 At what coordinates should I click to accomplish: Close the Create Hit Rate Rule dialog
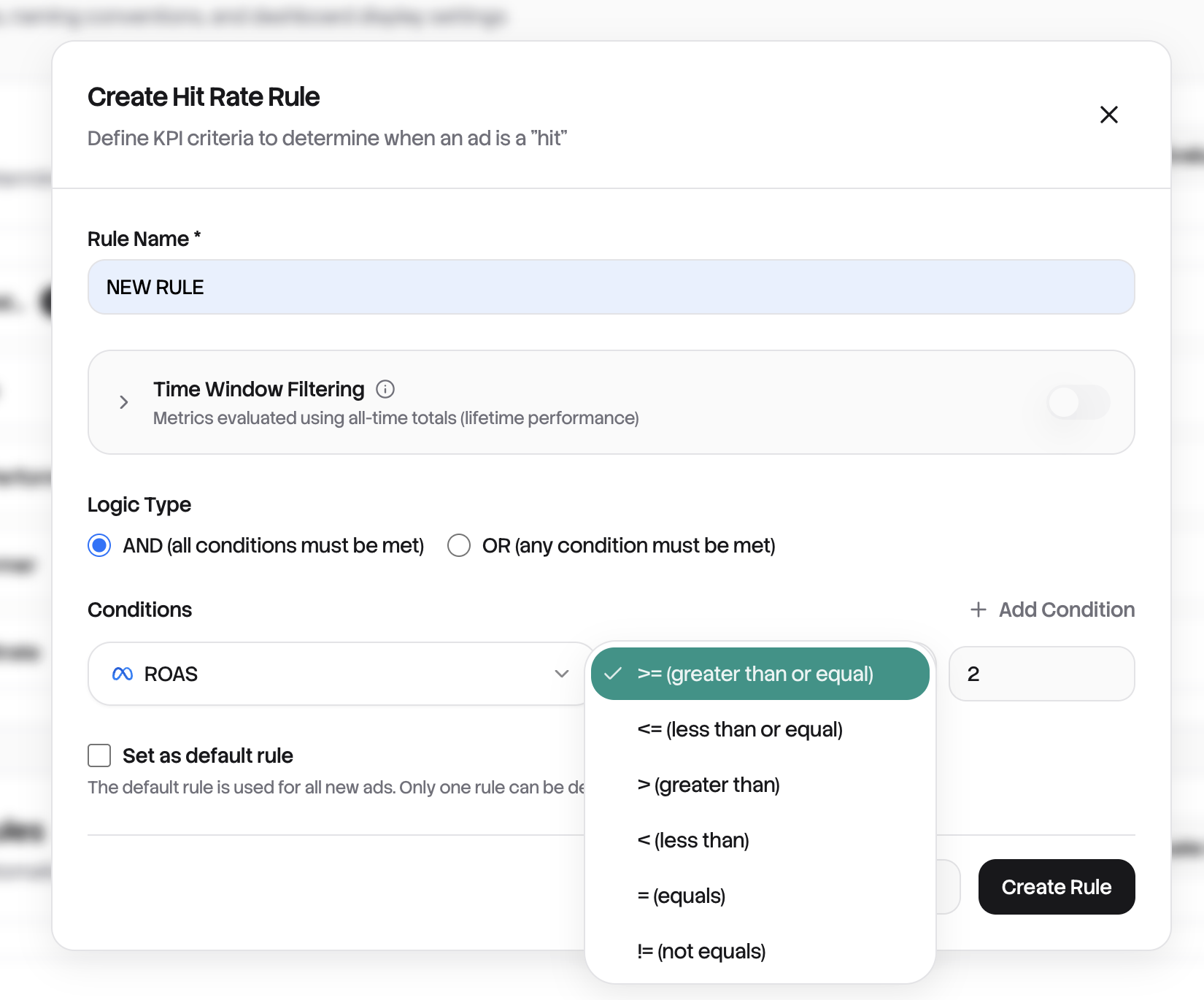pos(1108,115)
